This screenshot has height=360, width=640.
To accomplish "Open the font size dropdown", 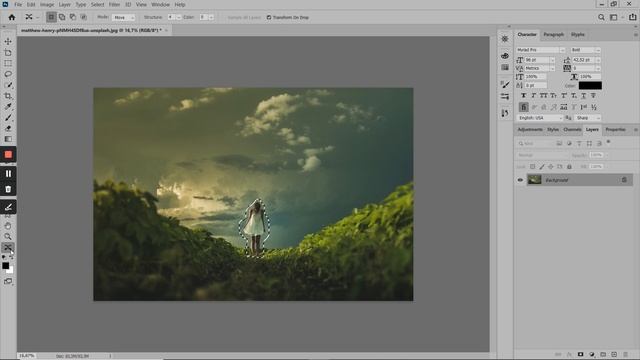I will point(552,60).
